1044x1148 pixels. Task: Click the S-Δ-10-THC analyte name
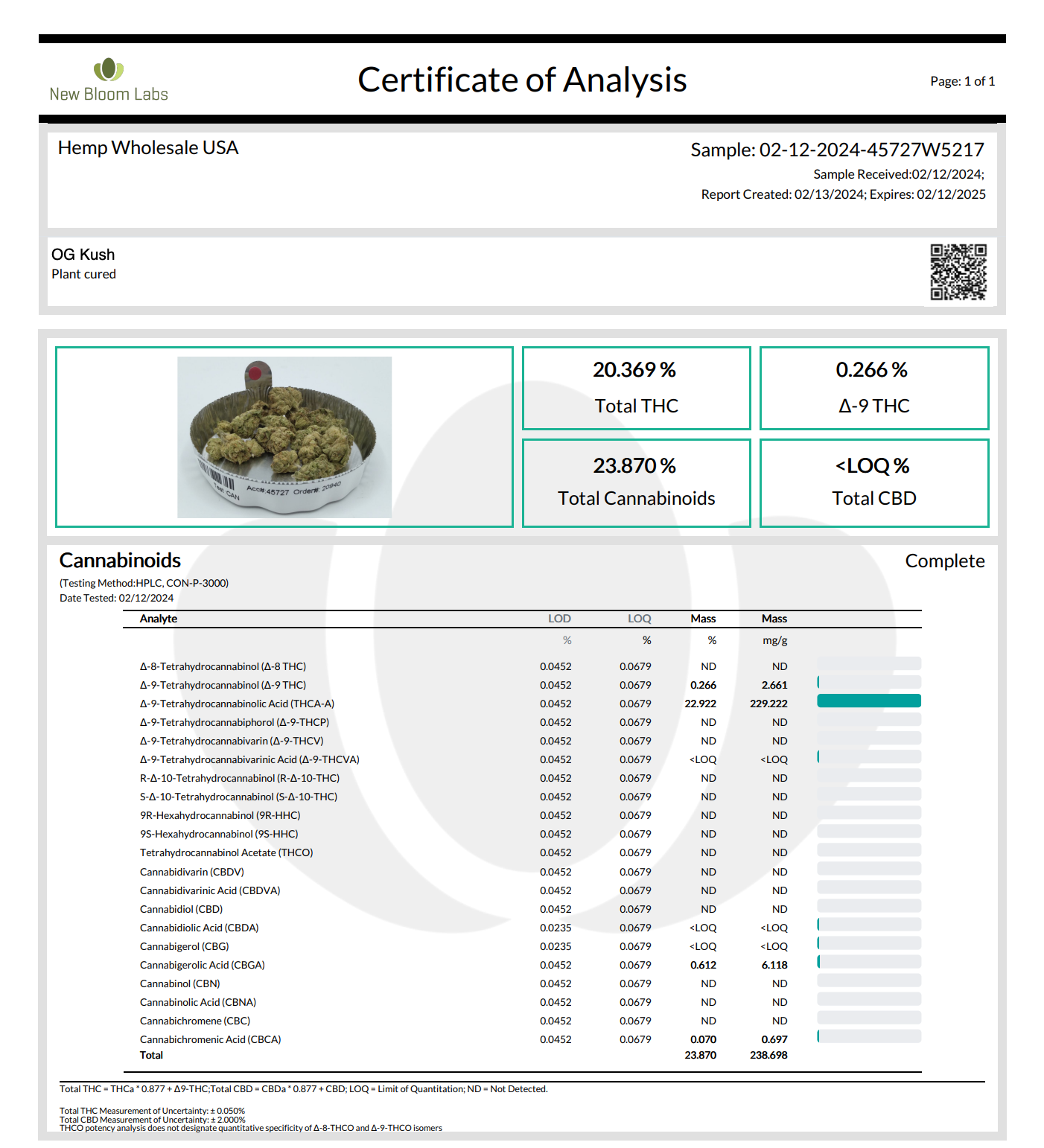pyautogui.click(x=238, y=797)
